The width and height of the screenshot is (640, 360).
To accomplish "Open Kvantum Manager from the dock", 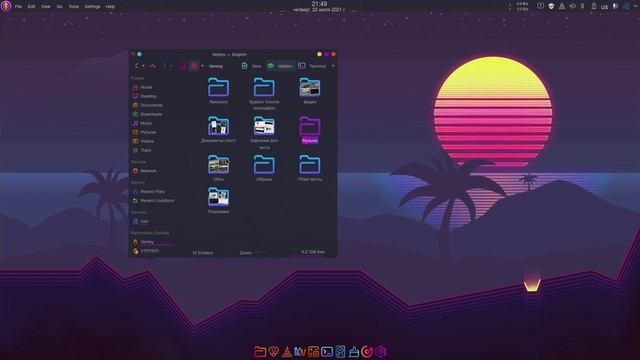I will 300,351.
